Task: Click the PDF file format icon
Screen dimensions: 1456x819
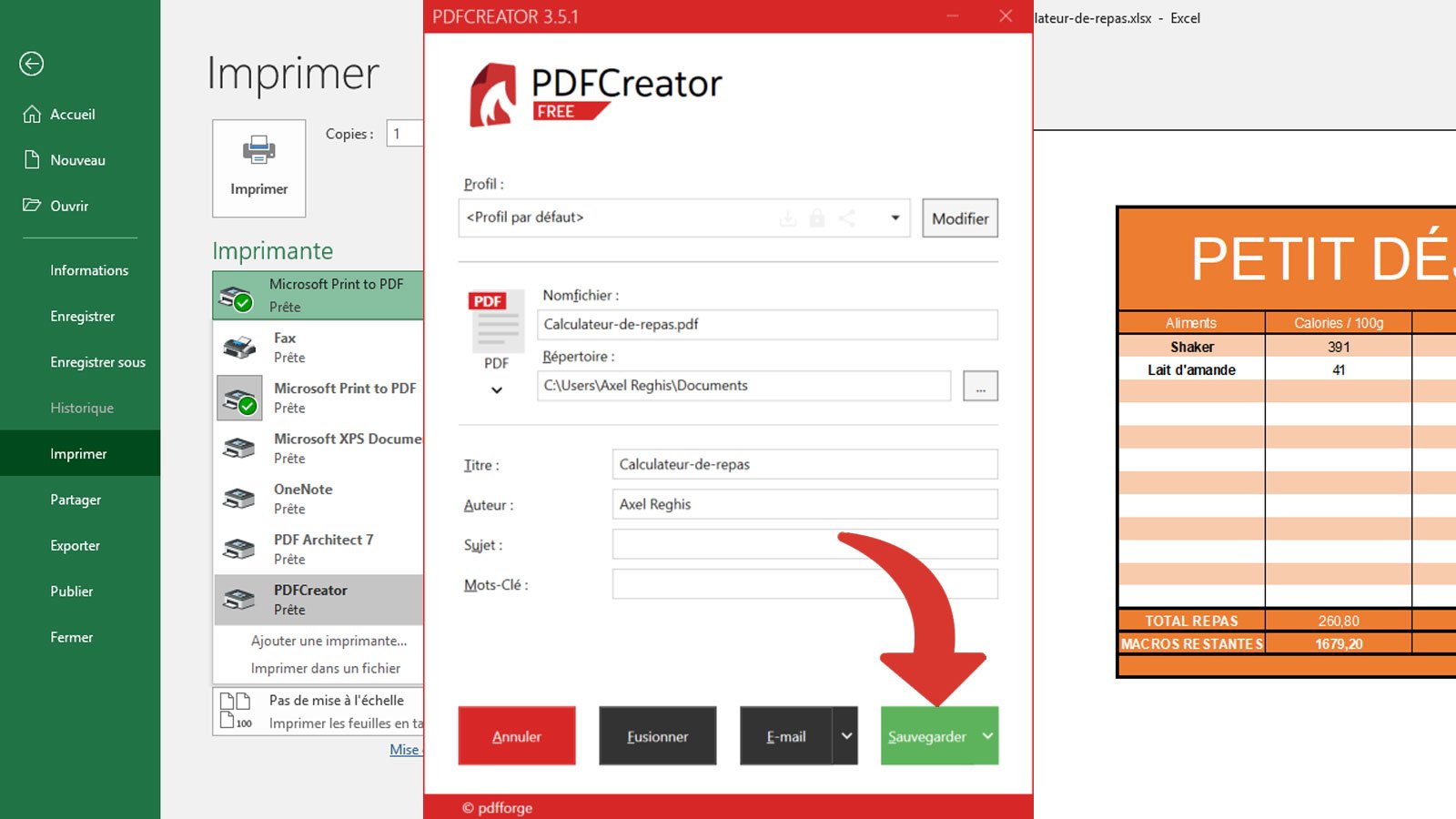Action: [x=496, y=320]
